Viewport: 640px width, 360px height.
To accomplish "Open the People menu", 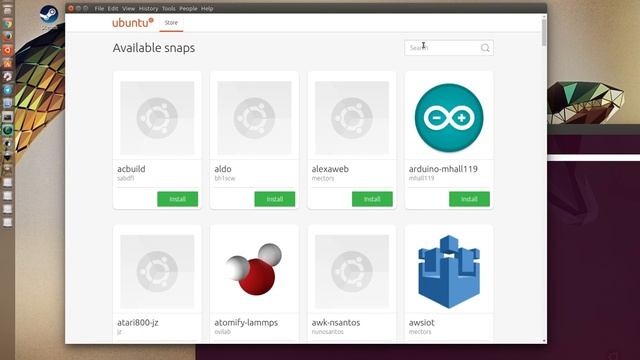I will [188, 8].
